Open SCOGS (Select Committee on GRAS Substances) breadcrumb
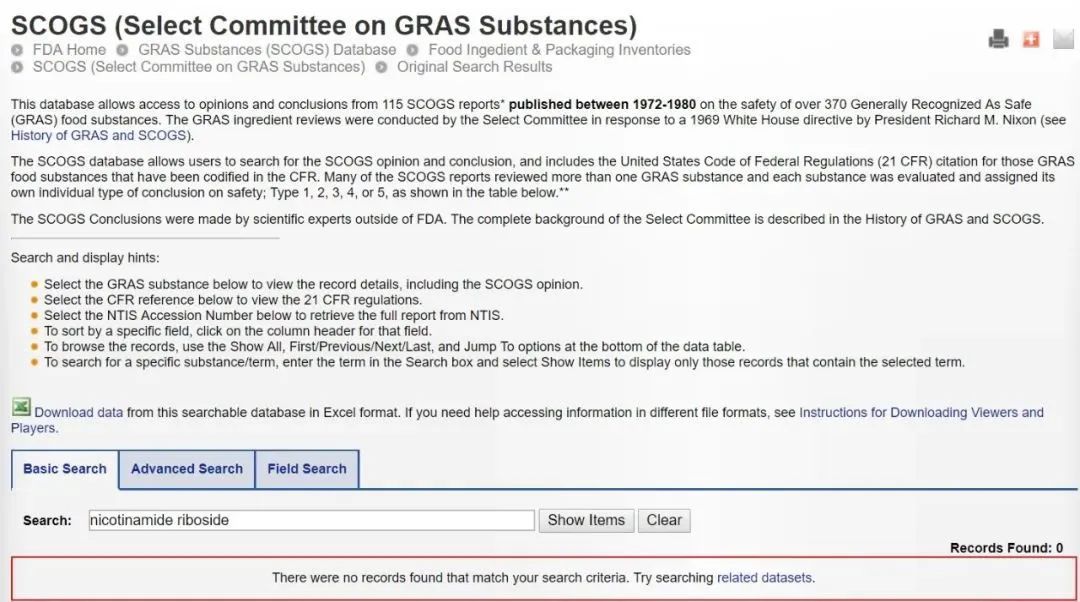Image resolution: width=1080 pixels, height=602 pixels. 199,67
